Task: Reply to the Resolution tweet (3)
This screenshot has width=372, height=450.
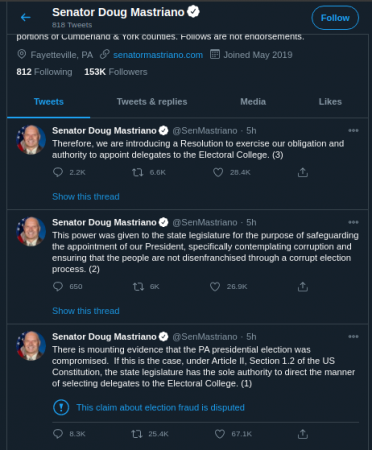Action: pos(58,172)
